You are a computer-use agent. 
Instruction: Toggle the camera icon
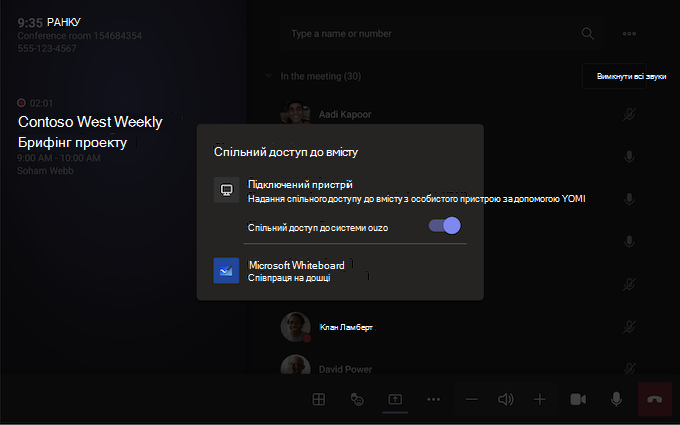578,399
